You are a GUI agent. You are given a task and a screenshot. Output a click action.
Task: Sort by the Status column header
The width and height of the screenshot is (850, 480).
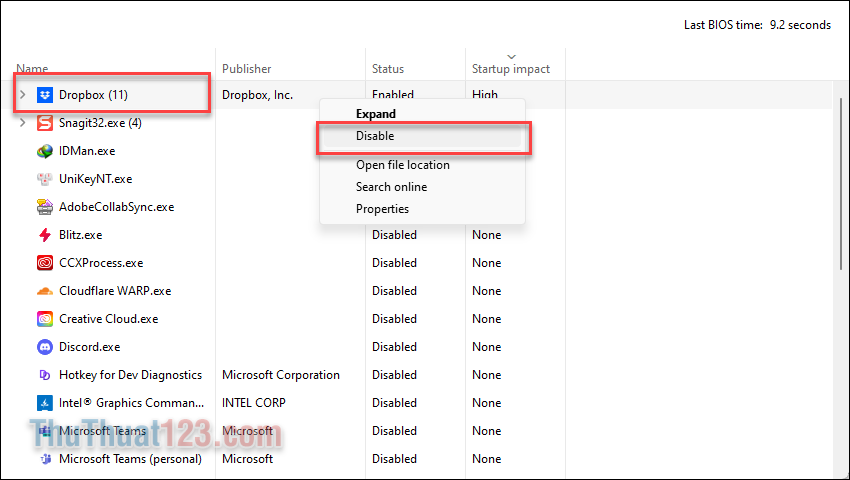pyautogui.click(x=388, y=69)
